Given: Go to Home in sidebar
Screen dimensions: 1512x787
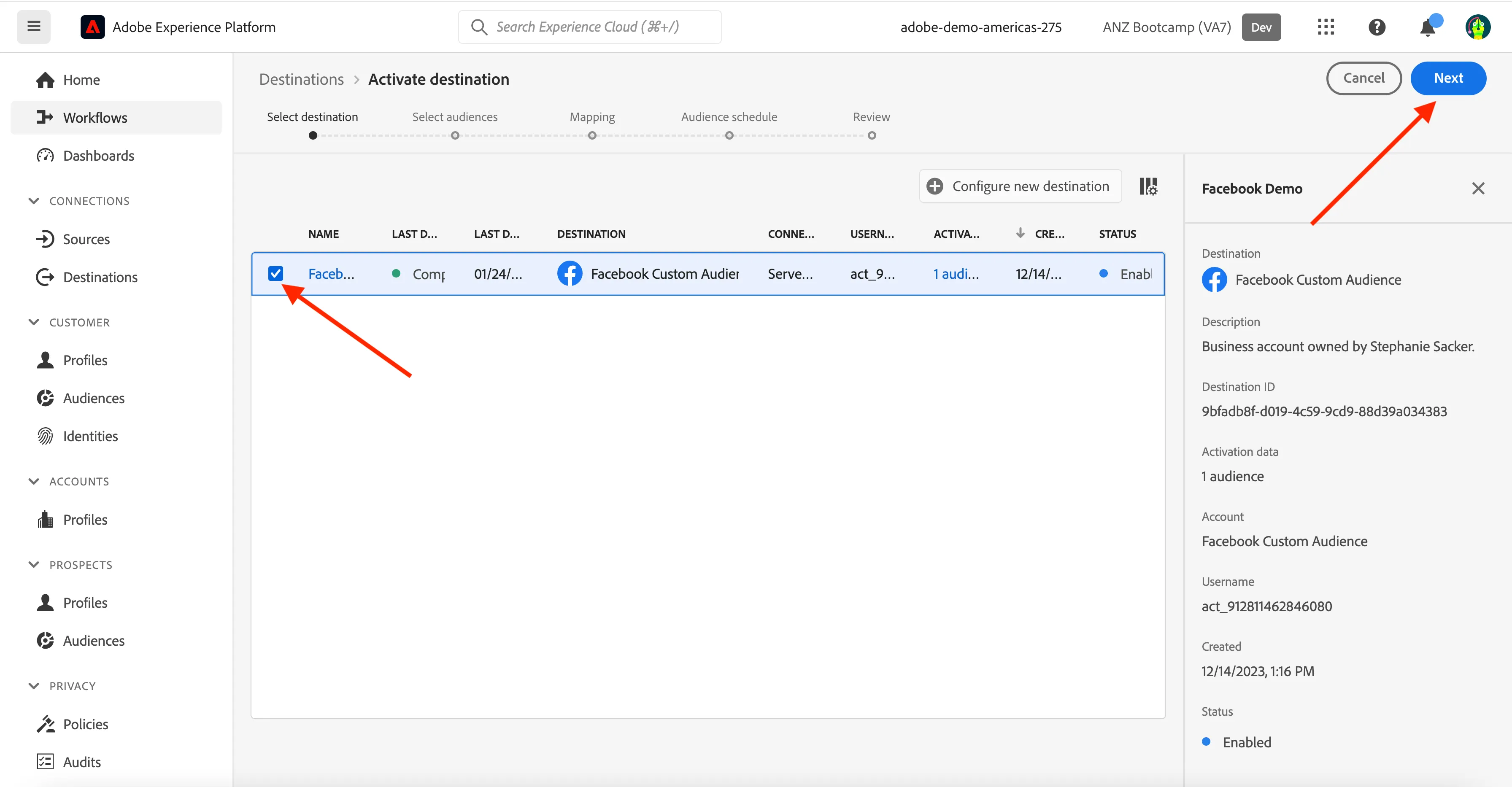Looking at the screenshot, I should click(x=116, y=80).
